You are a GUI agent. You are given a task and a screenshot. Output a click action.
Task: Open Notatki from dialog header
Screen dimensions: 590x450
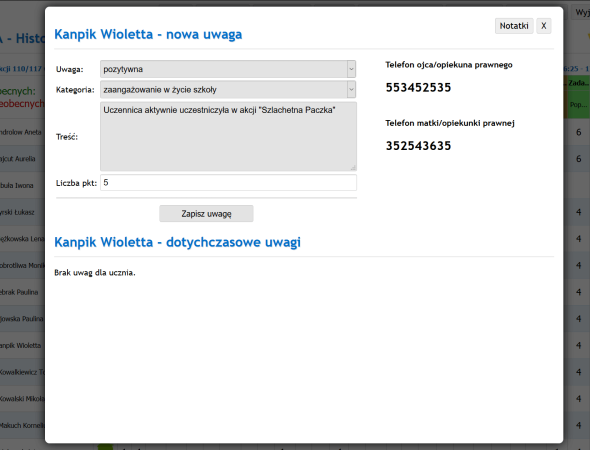coord(514,26)
